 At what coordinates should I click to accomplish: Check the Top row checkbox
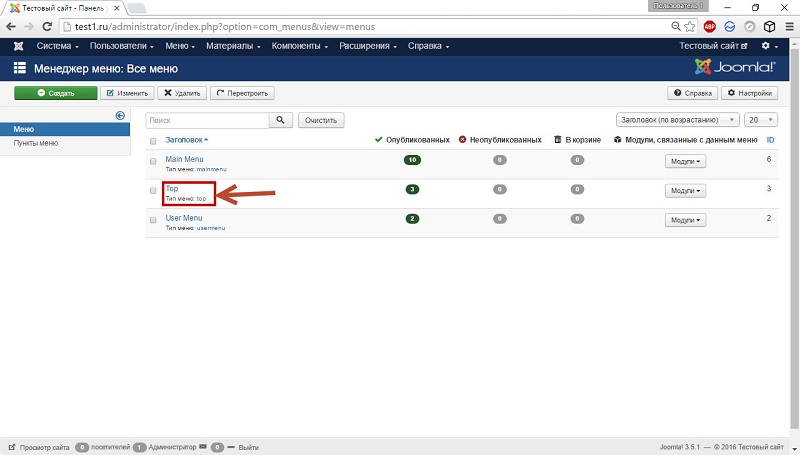point(153,190)
